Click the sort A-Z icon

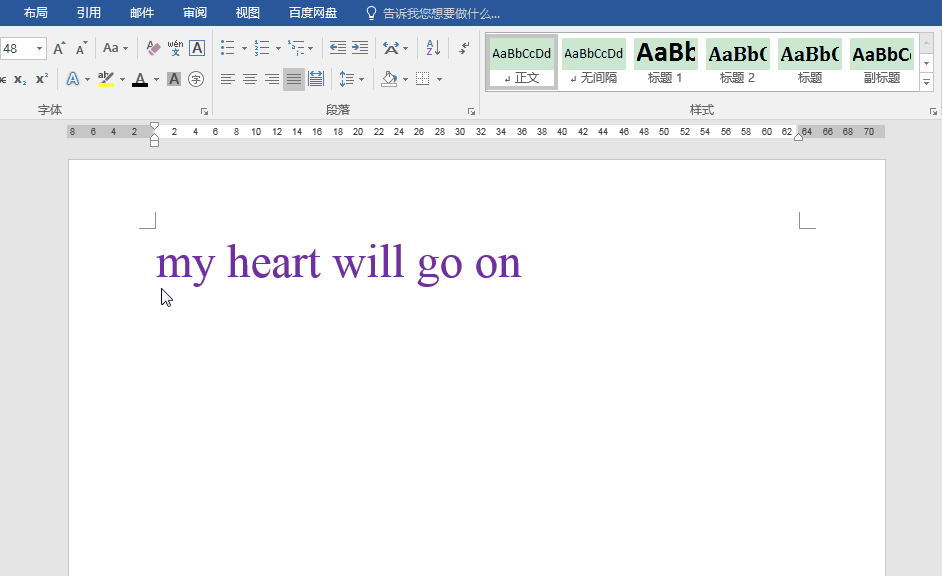433,48
